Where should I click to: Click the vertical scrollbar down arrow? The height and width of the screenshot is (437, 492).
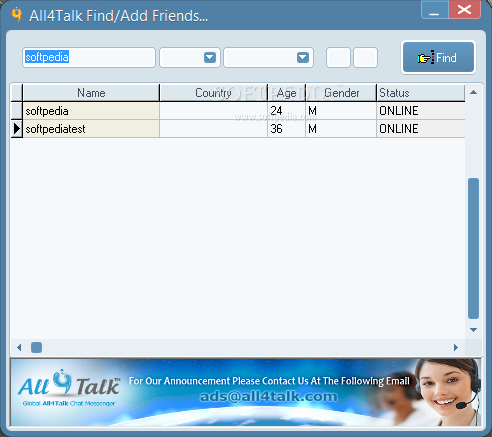click(473, 330)
